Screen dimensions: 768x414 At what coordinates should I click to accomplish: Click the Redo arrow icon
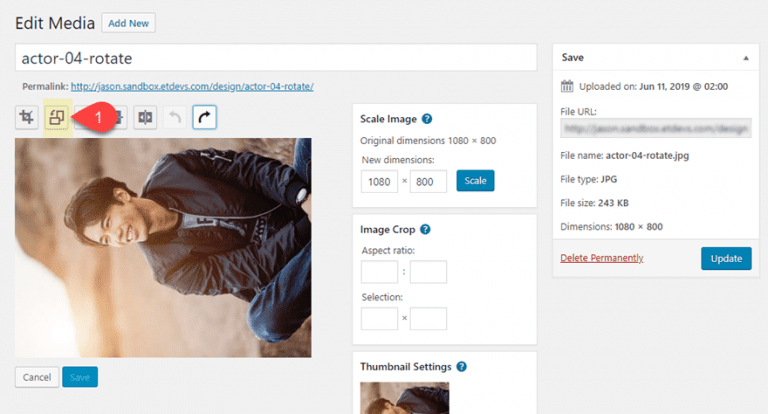[x=204, y=117]
